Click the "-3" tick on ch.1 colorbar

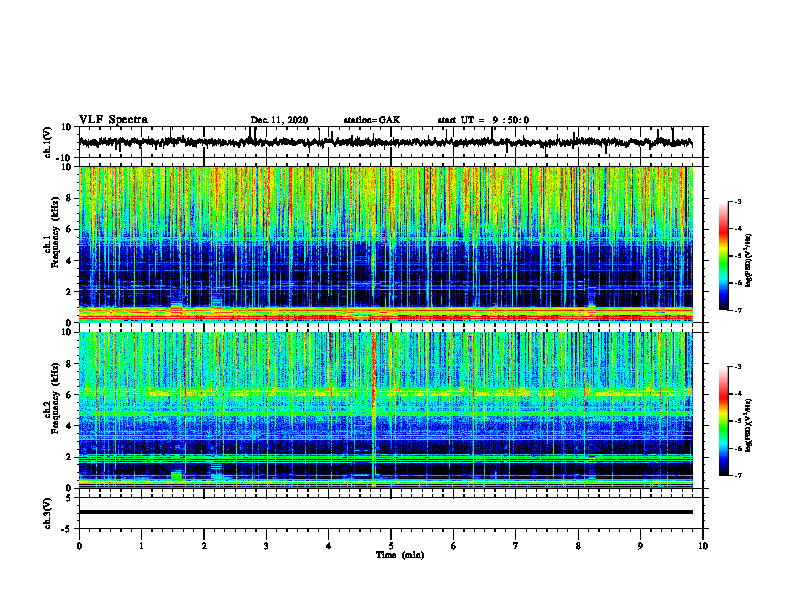coord(737,201)
